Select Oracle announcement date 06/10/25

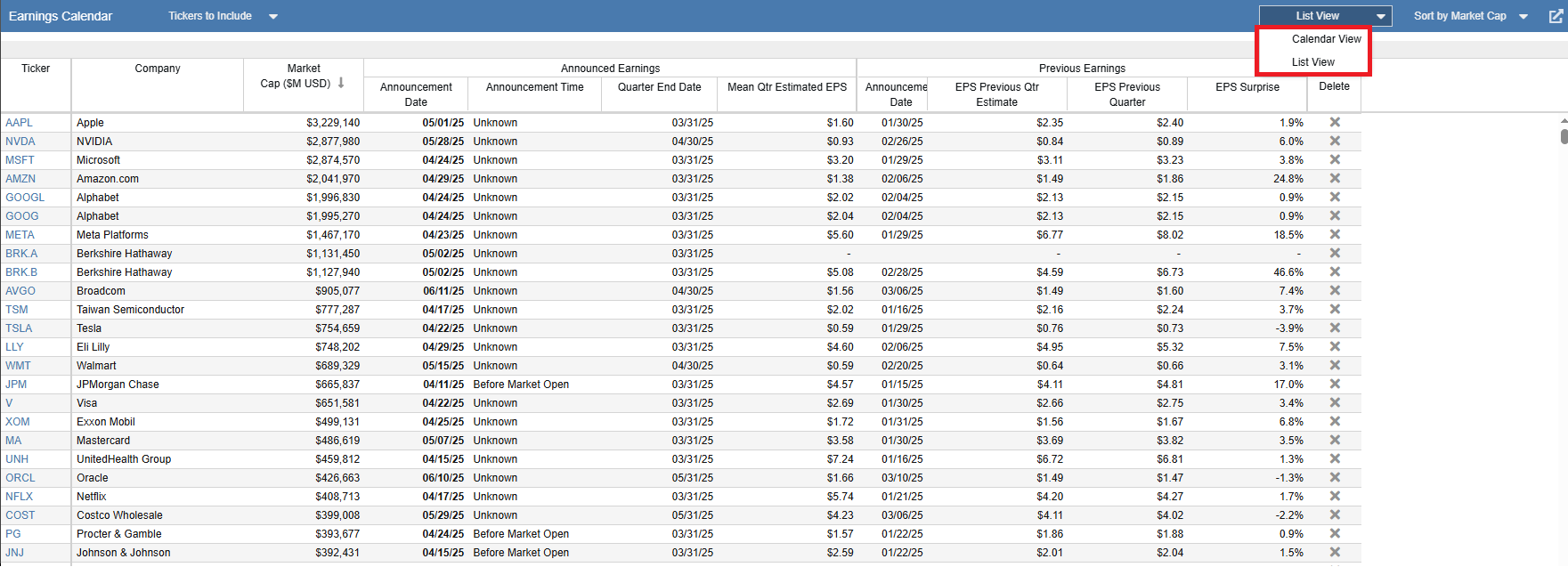click(443, 478)
